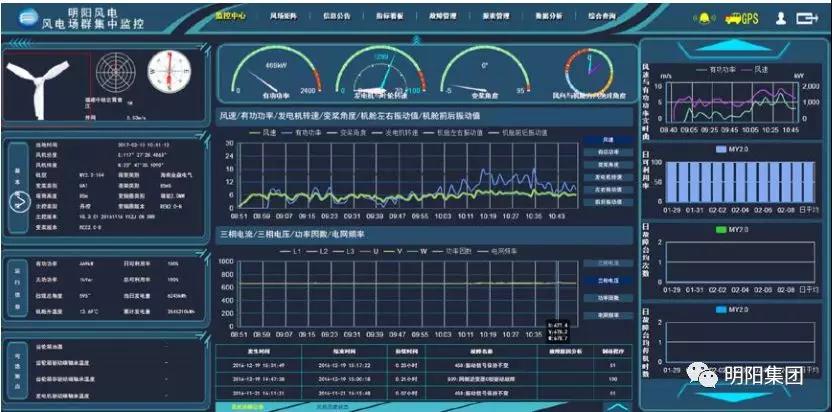Open the GPS vehicle tracking icon
The height and width of the screenshot is (412, 832).
[741, 18]
